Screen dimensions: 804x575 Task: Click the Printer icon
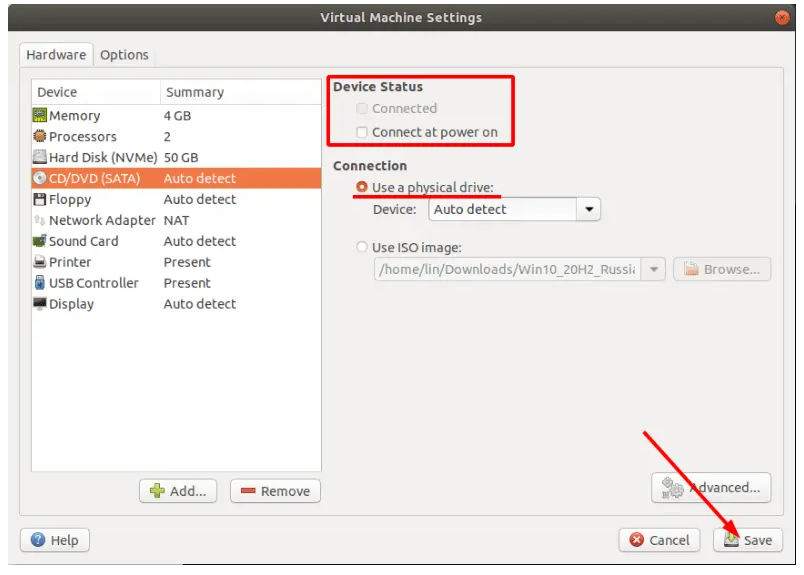click(x=39, y=262)
